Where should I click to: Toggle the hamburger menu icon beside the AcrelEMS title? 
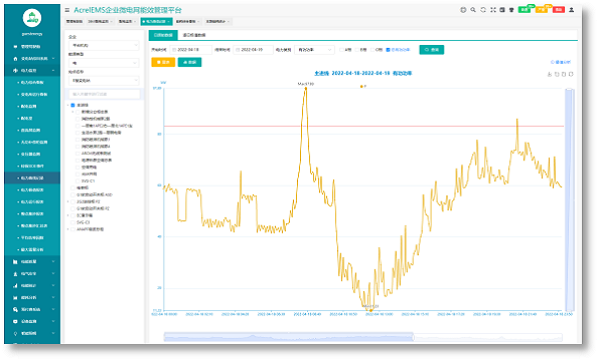[x=67, y=10]
